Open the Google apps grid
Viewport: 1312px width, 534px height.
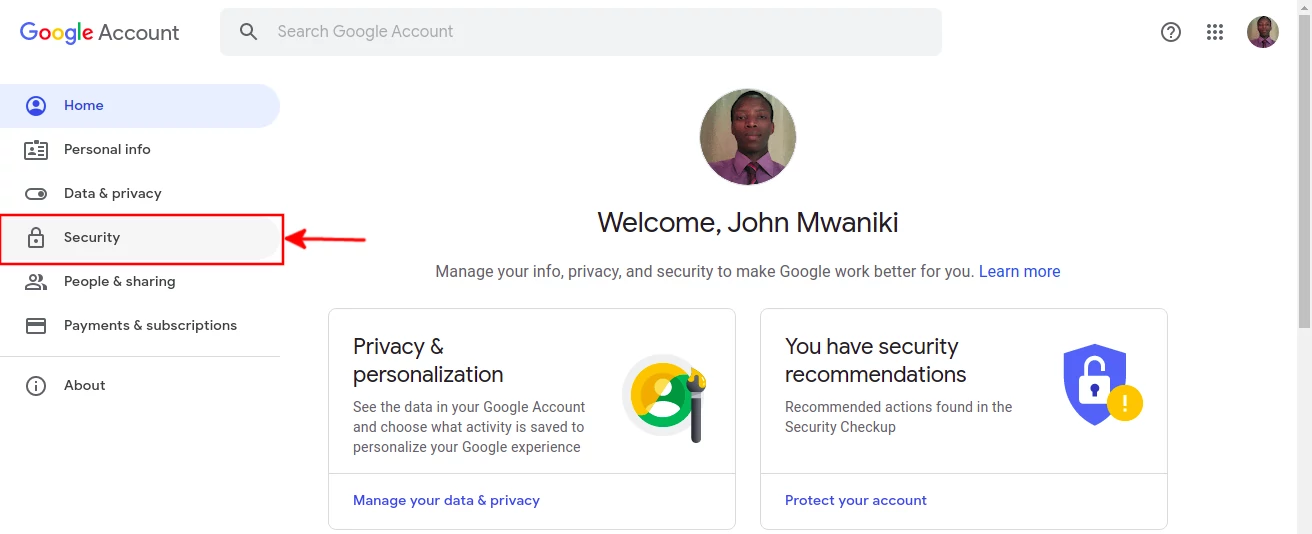(x=1215, y=32)
